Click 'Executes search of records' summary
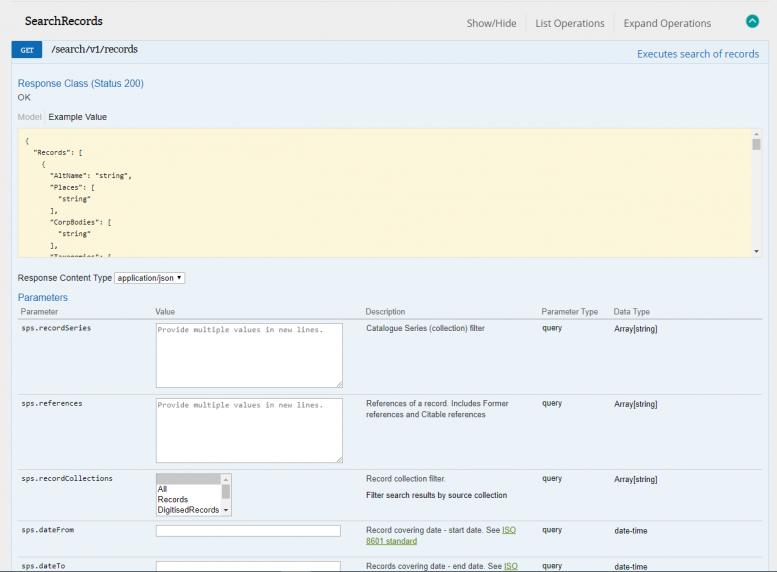Image resolution: width=777 pixels, height=572 pixels. (698, 54)
